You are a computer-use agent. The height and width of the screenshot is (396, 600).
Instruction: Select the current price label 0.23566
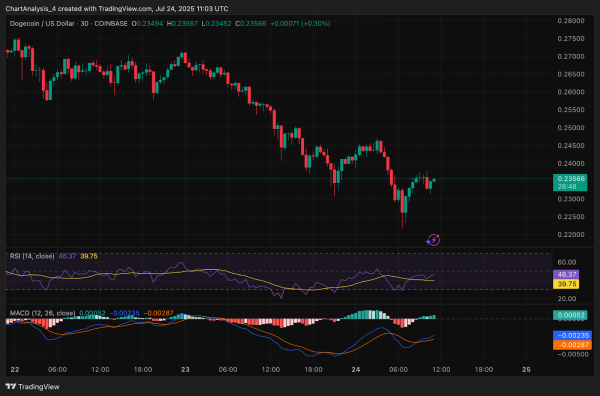570,179
